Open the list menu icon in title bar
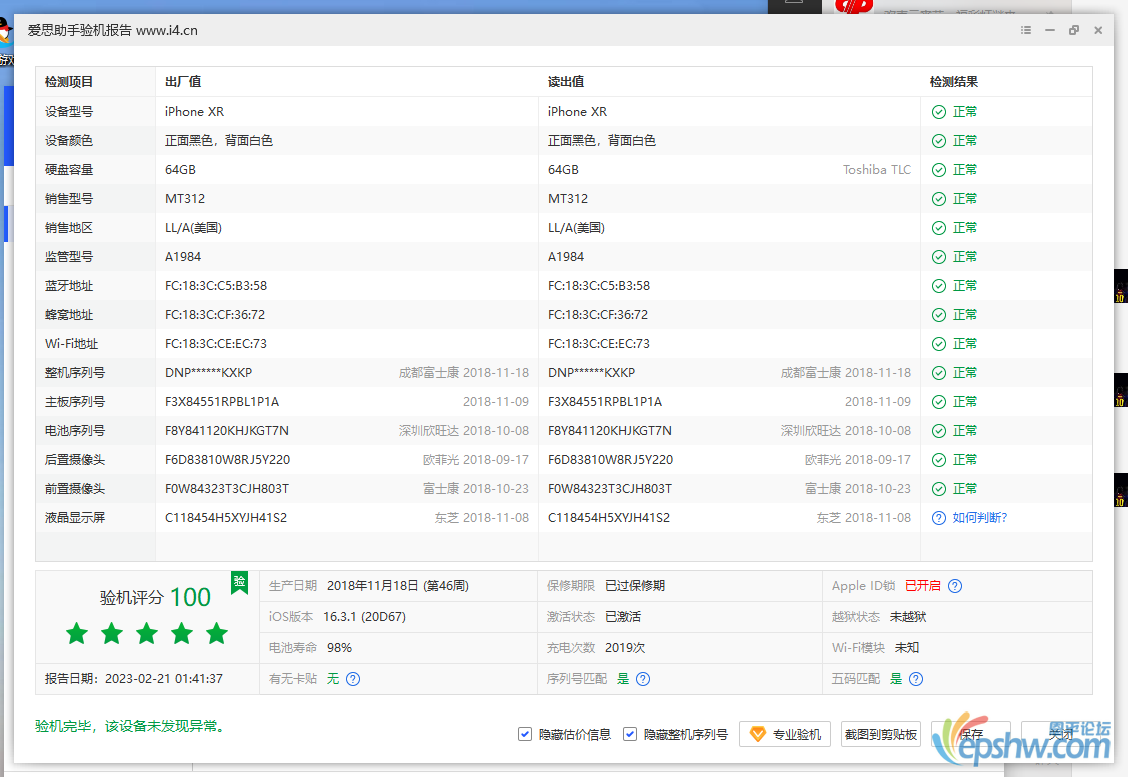 tap(1026, 30)
